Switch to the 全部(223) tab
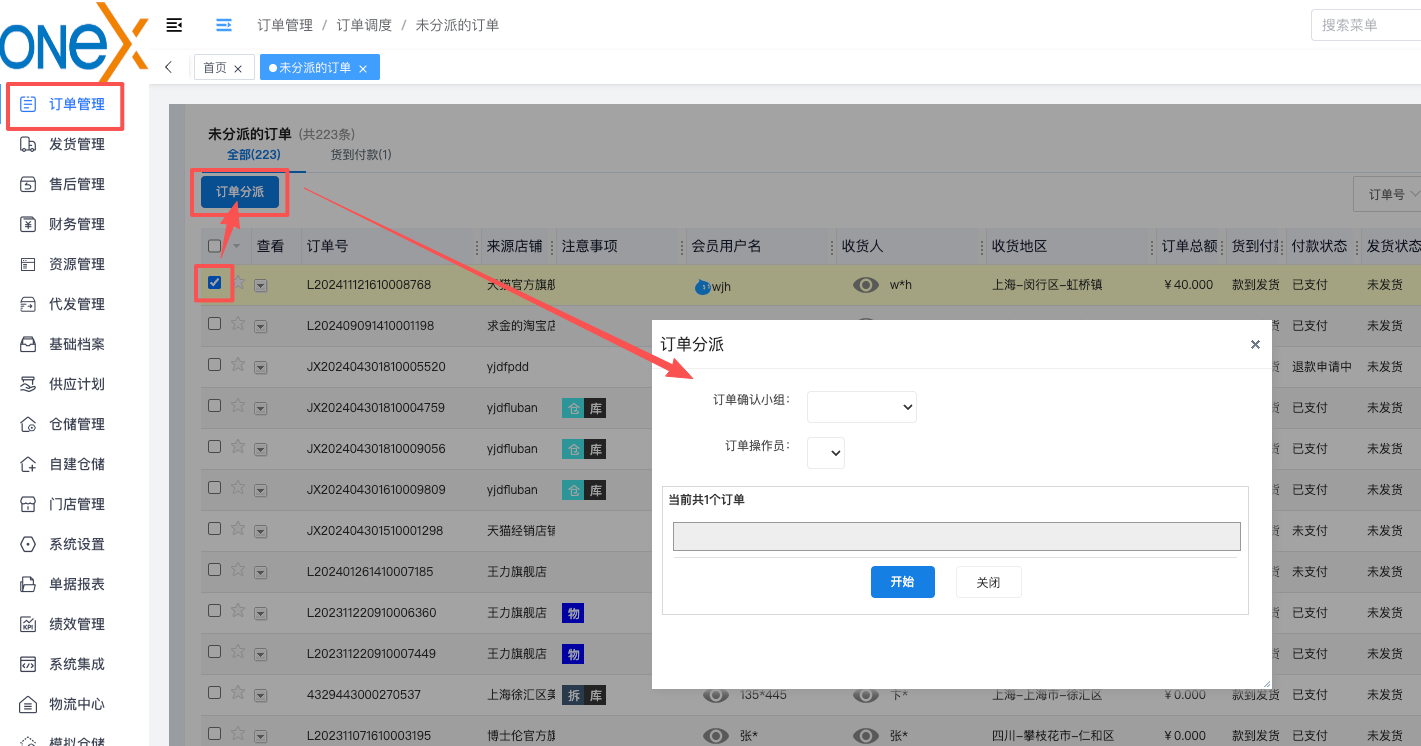The image size is (1421, 746). click(254, 155)
